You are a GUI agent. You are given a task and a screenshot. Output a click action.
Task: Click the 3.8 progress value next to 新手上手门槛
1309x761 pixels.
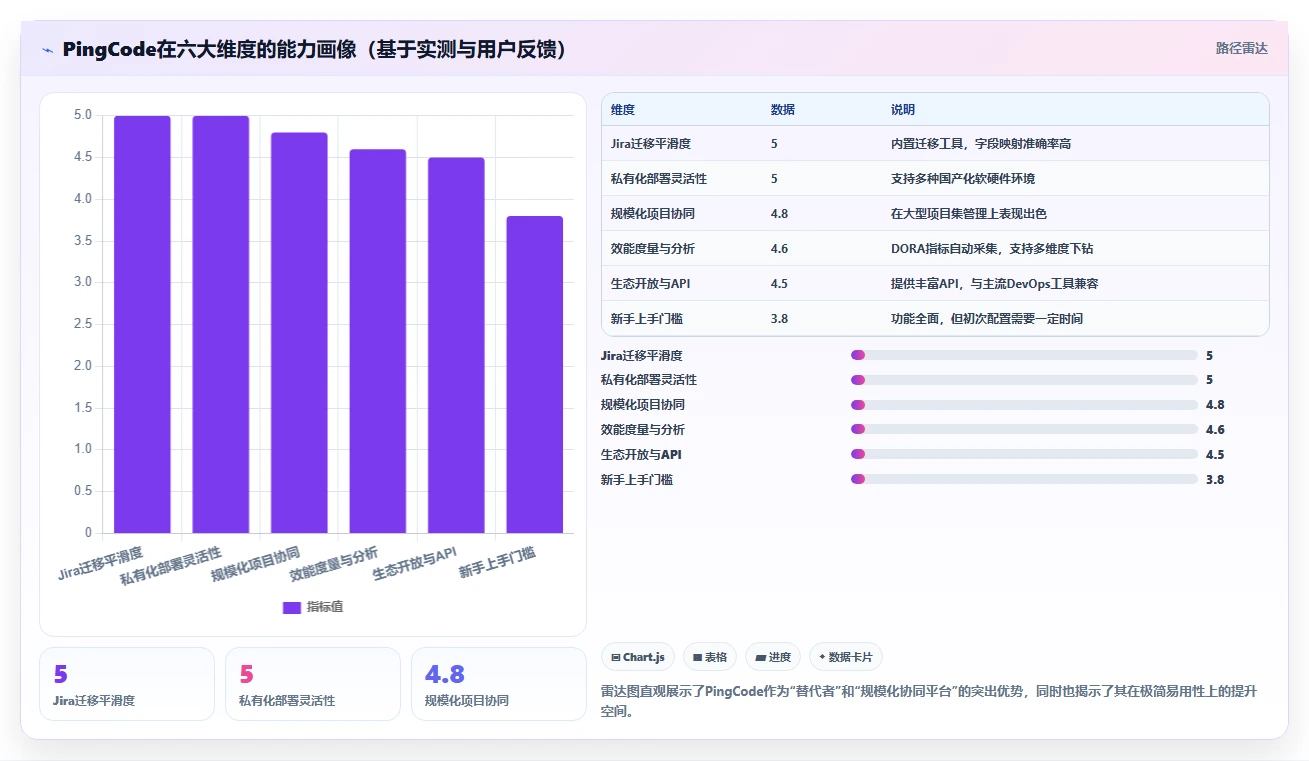pos(1215,480)
